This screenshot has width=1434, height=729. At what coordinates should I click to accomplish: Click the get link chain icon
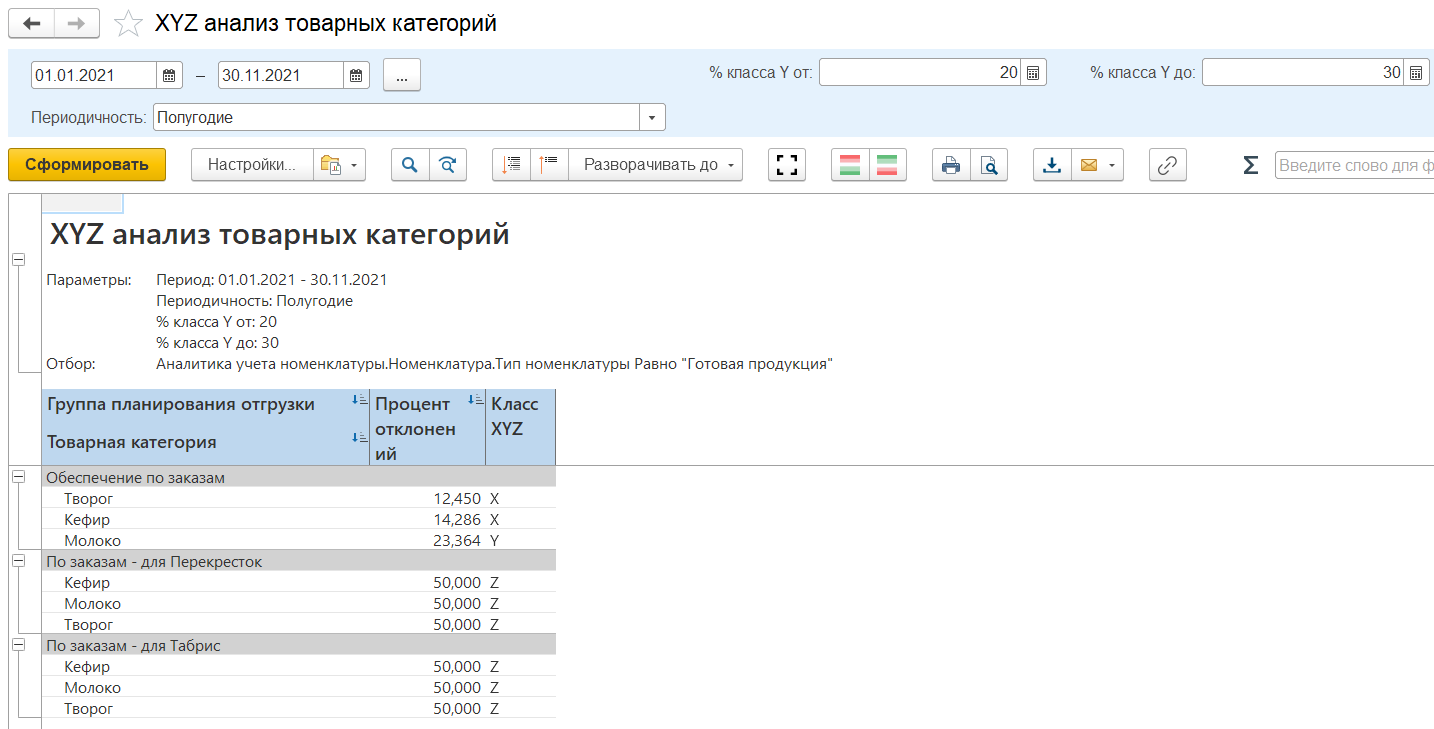[1167, 165]
